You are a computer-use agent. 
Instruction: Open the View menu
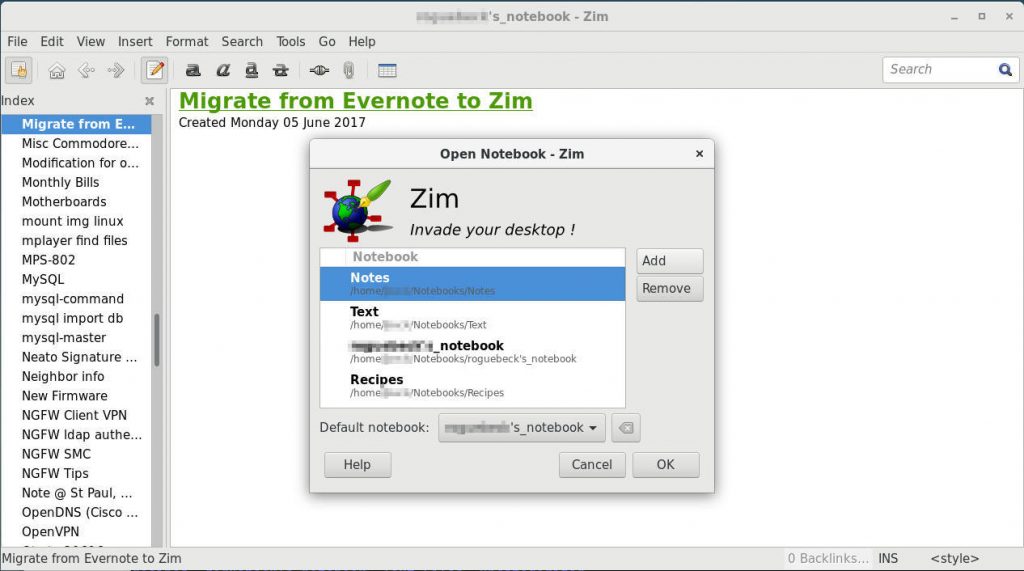(90, 41)
